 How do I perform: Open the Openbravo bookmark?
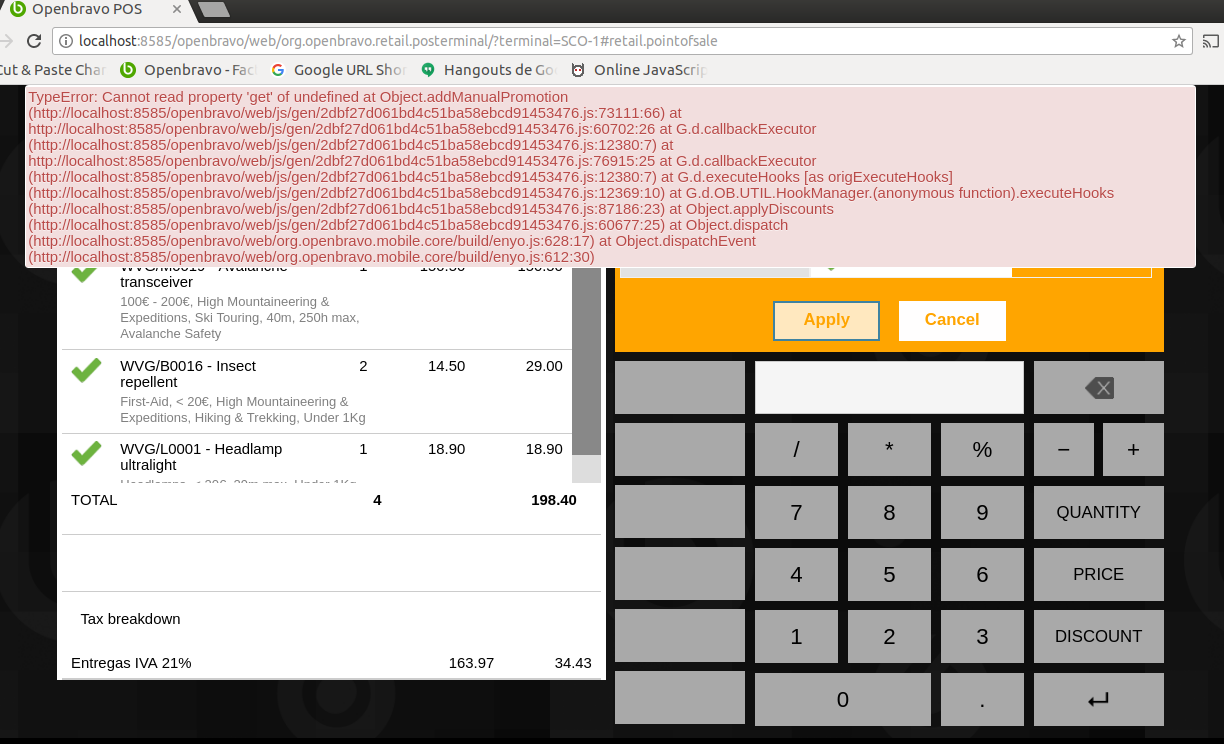click(189, 70)
